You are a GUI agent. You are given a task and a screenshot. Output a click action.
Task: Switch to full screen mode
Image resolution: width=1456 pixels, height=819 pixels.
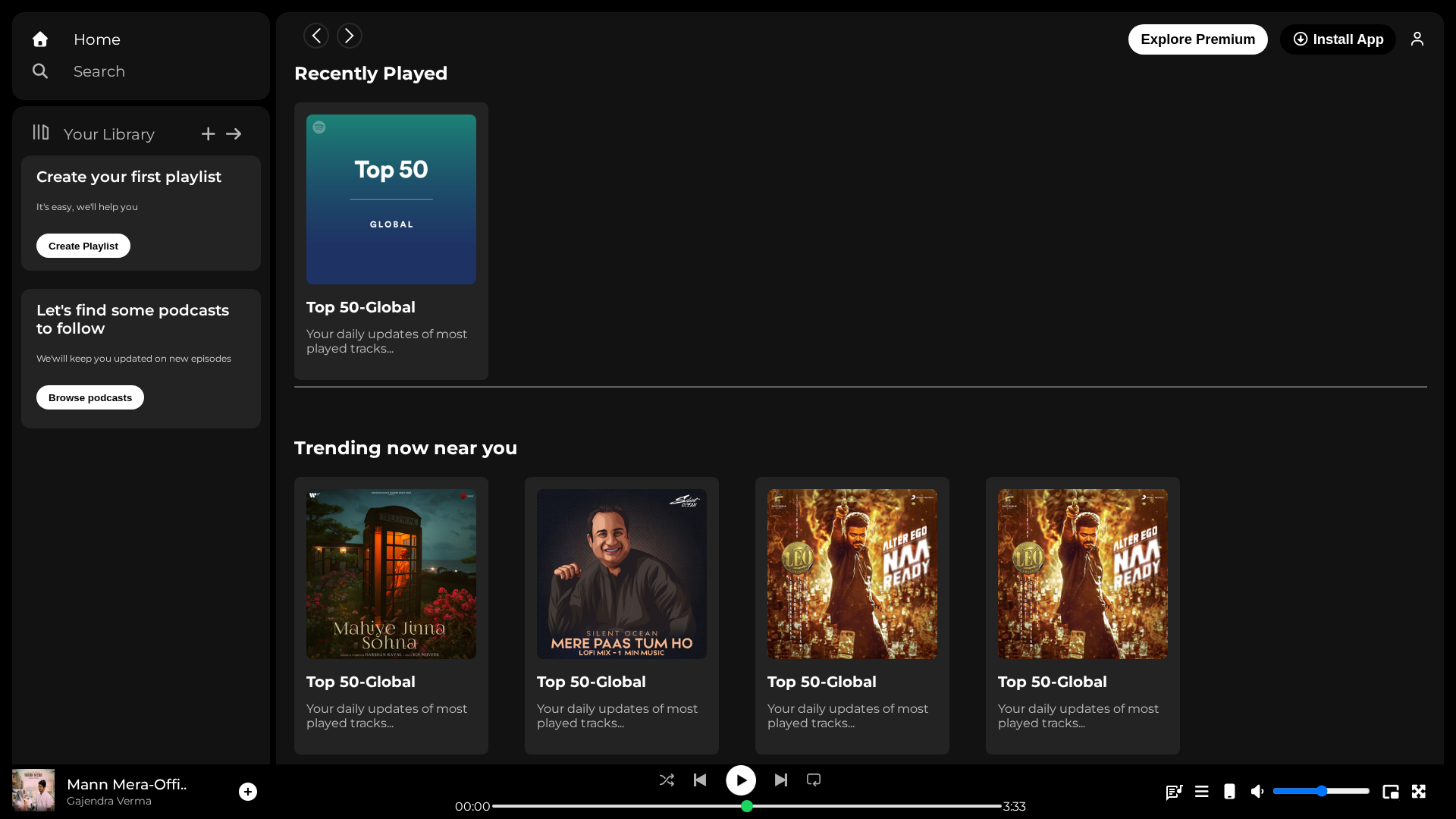click(x=1419, y=792)
